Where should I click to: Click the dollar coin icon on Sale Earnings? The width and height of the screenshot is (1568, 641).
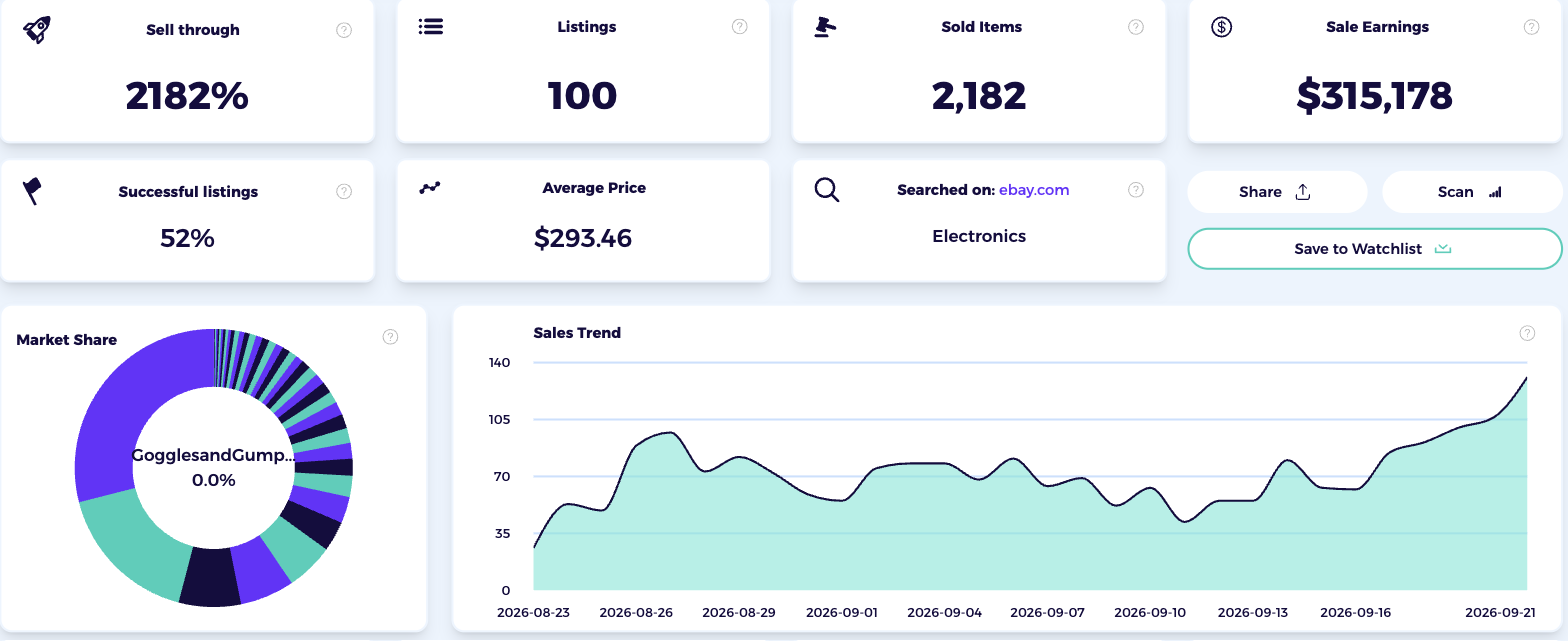[1221, 27]
